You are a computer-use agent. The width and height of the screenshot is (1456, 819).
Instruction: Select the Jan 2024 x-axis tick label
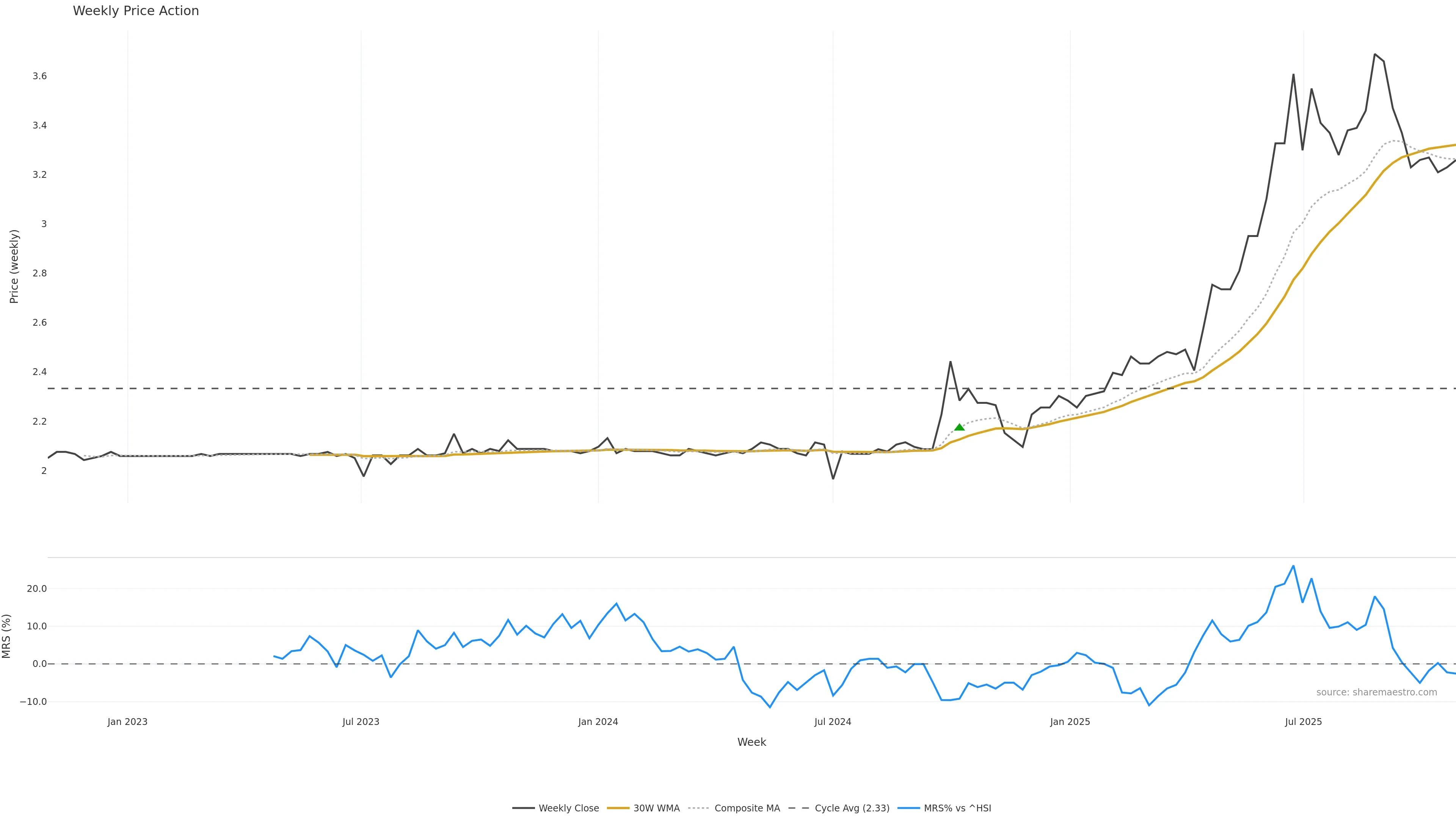pos(598,722)
